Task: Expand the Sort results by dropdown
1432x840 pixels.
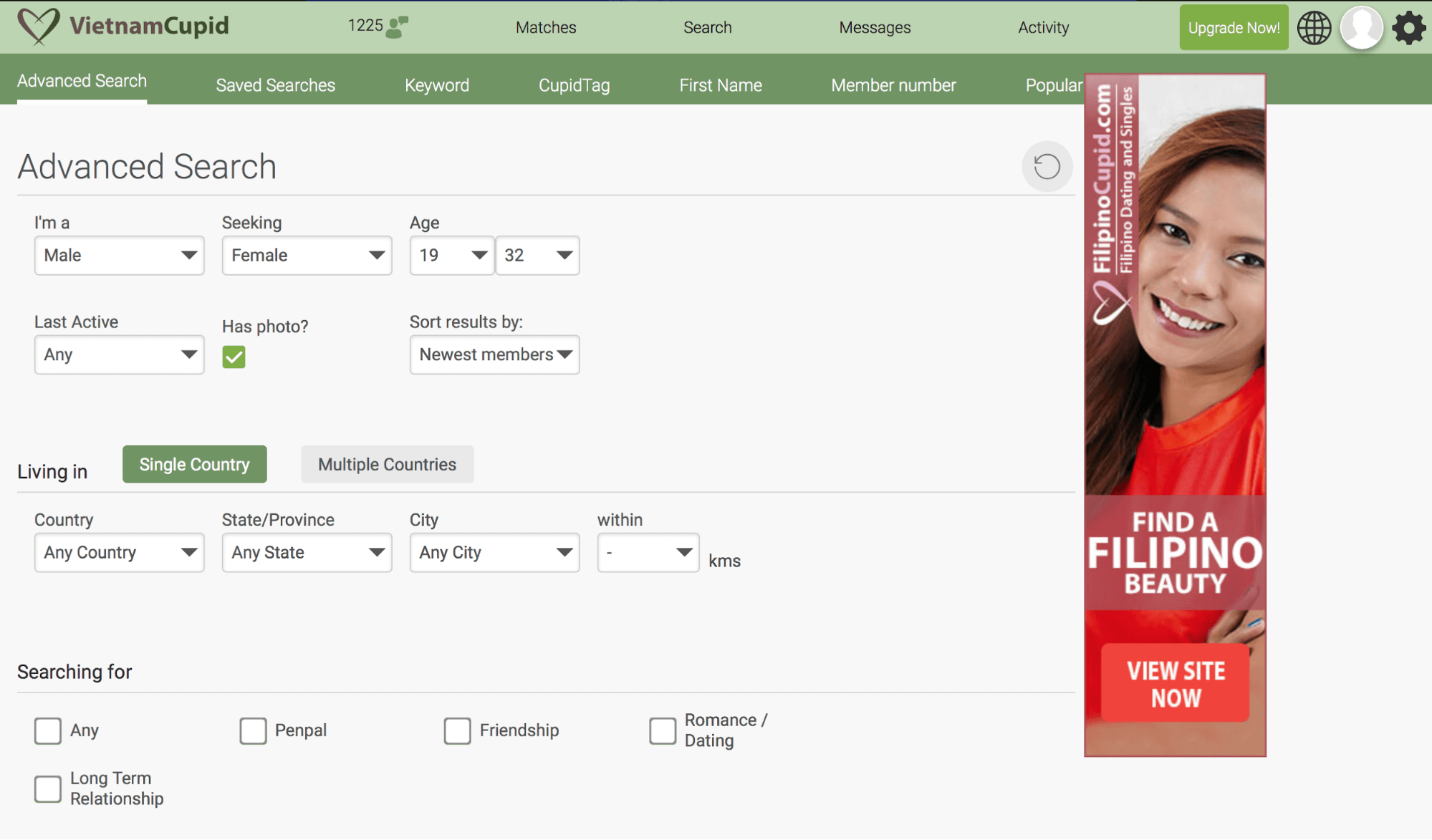Action: point(494,353)
